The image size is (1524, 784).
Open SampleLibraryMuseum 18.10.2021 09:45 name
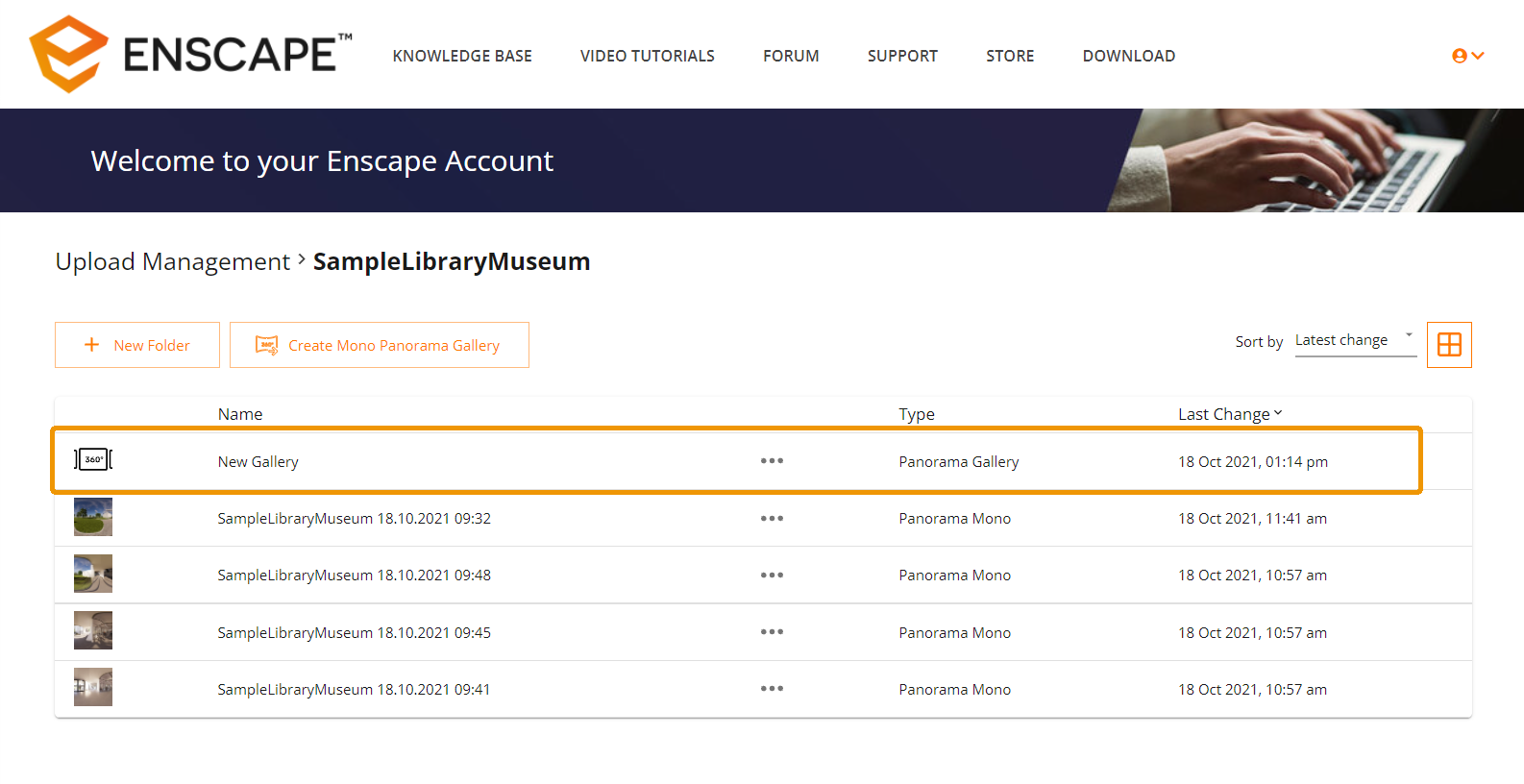[x=355, y=633]
